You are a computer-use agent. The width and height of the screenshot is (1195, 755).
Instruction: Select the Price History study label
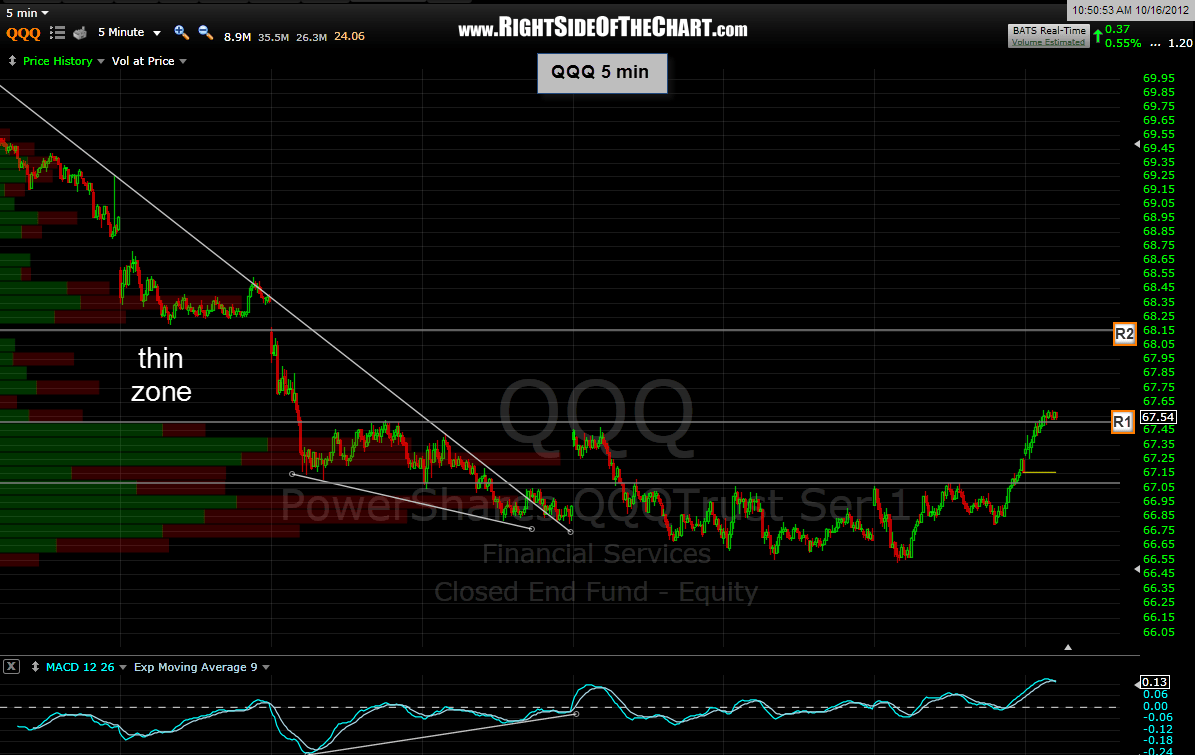click(57, 61)
